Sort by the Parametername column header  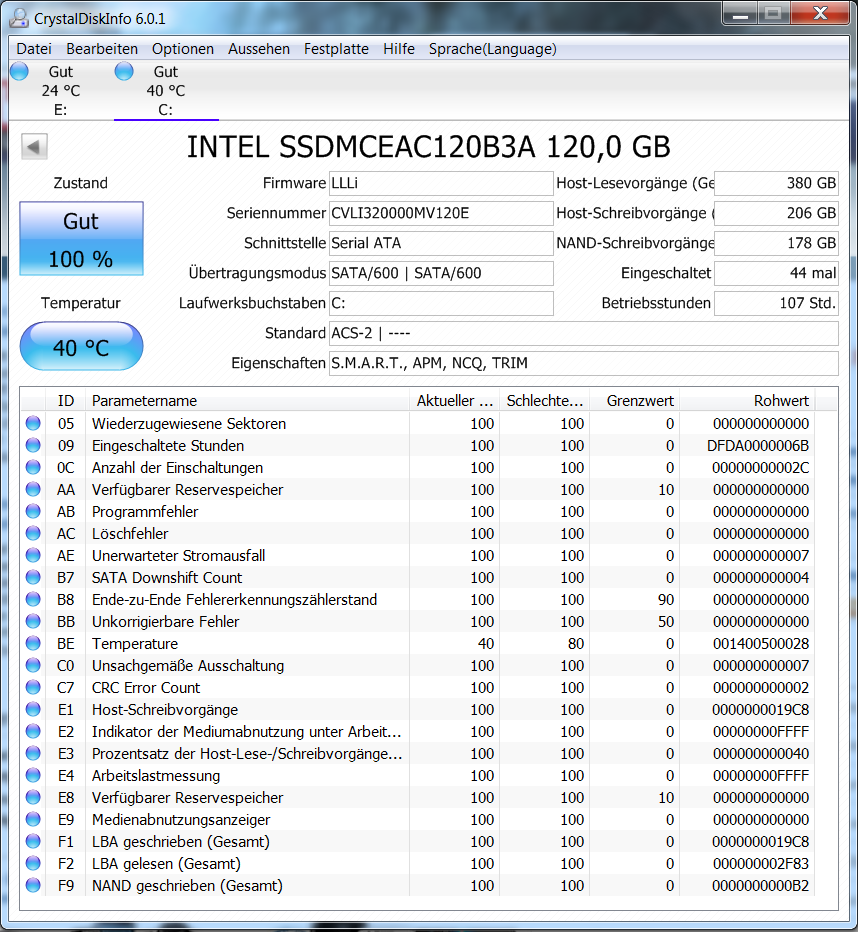tap(248, 401)
